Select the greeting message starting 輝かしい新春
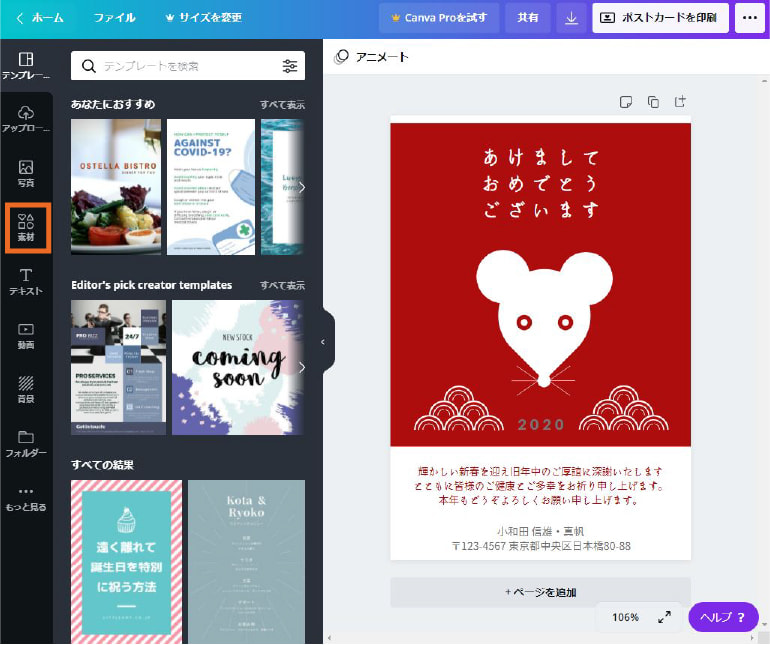Viewport: 770px width, 645px height. coord(540,486)
